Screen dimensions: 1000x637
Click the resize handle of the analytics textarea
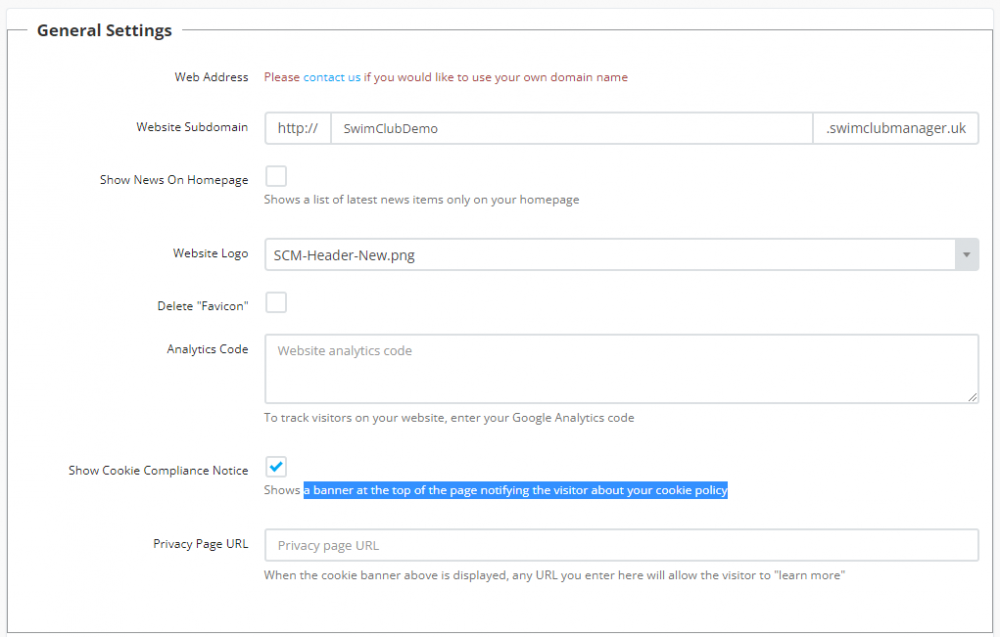[x=973, y=398]
